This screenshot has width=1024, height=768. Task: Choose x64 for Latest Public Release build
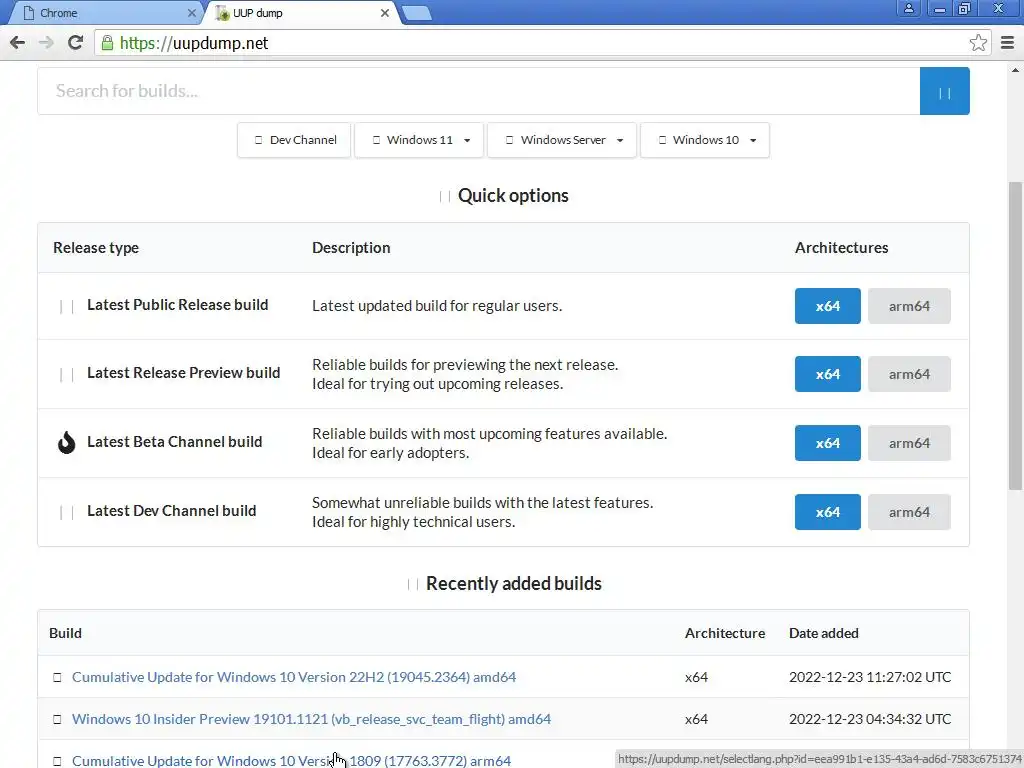tap(827, 306)
